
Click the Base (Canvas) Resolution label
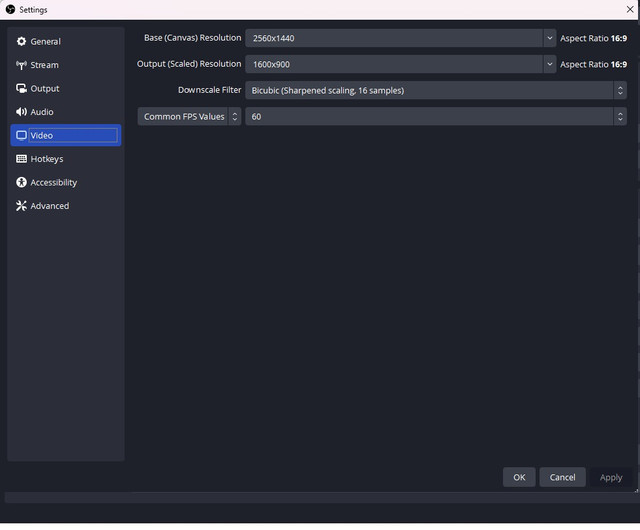pos(193,38)
